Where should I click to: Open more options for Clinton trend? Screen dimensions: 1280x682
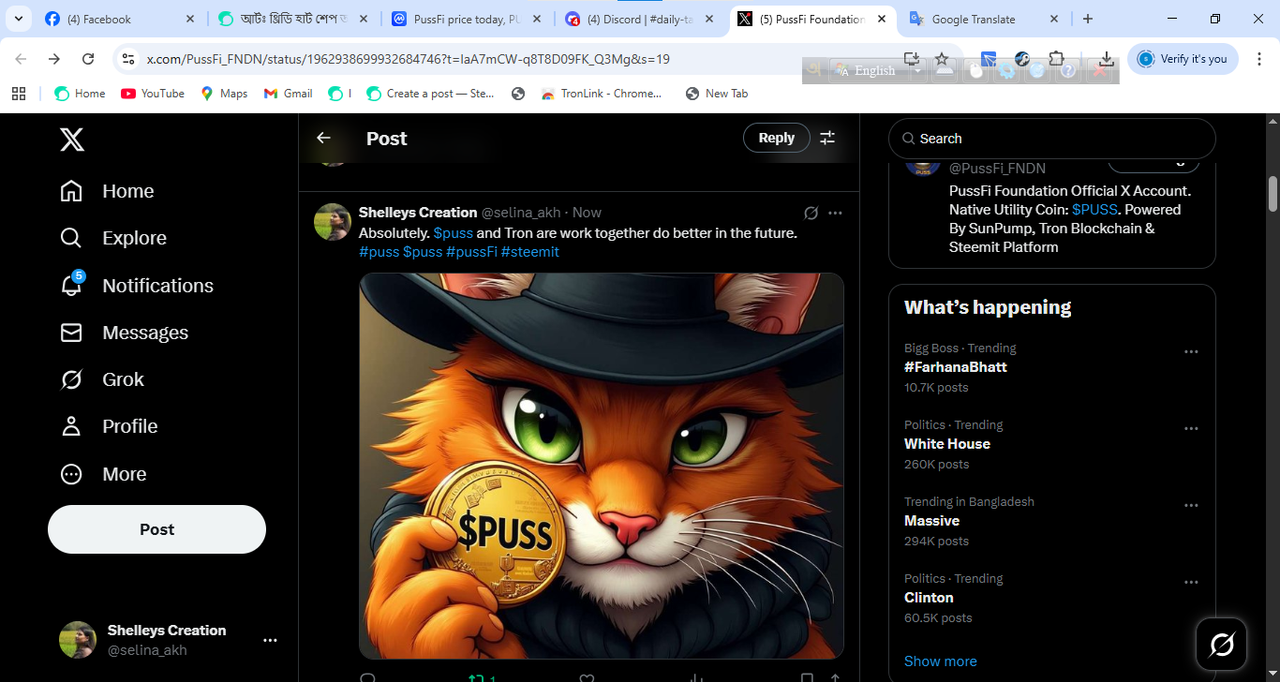1191,583
